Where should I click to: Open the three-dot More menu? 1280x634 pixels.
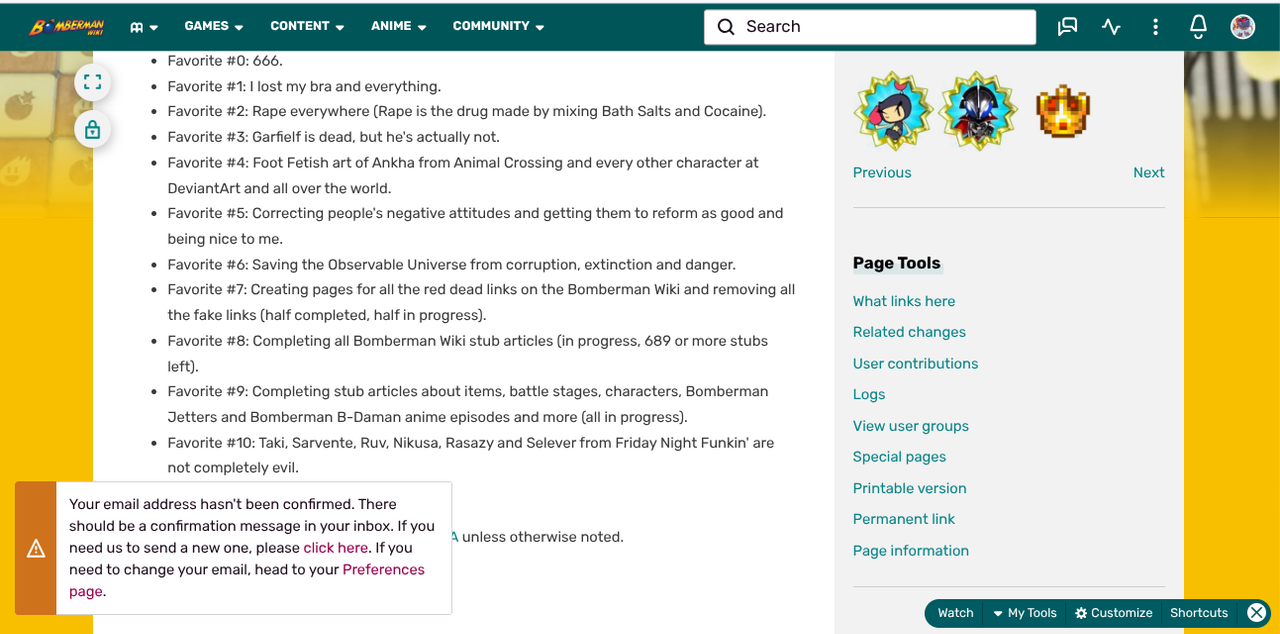pos(1155,27)
